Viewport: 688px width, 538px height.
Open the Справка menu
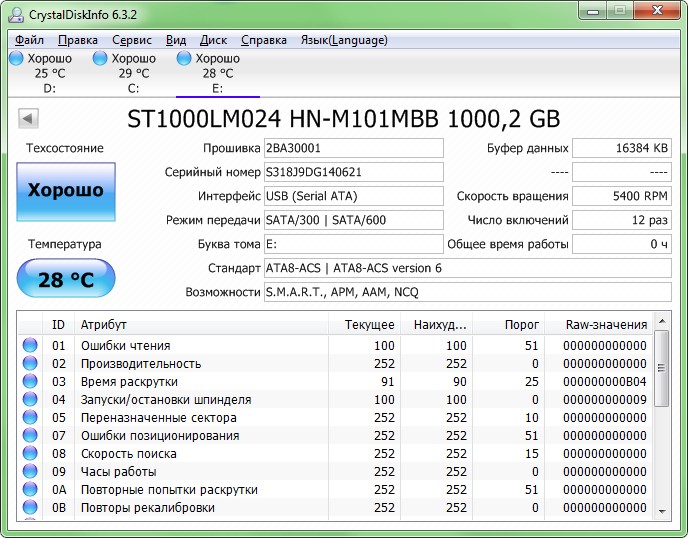(264, 40)
